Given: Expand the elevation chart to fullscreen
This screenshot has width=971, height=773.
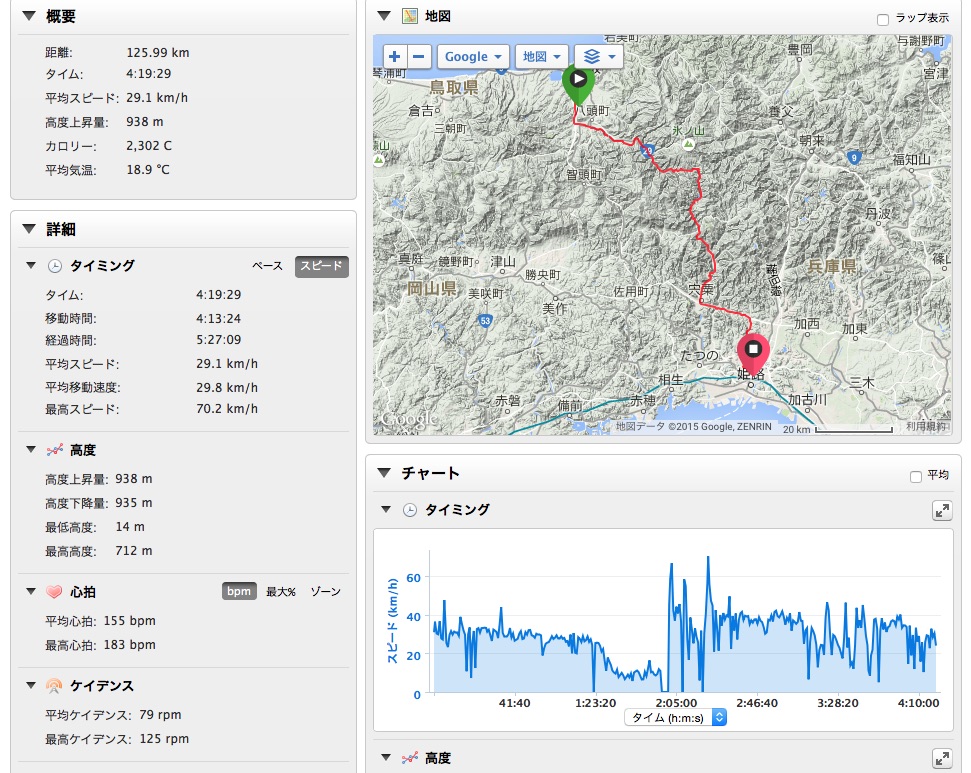Looking at the screenshot, I should 941,758.
